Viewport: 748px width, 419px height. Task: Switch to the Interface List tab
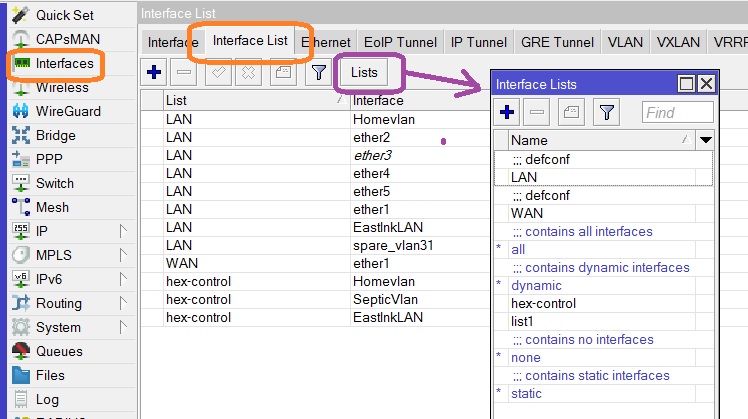click(250, 41)
